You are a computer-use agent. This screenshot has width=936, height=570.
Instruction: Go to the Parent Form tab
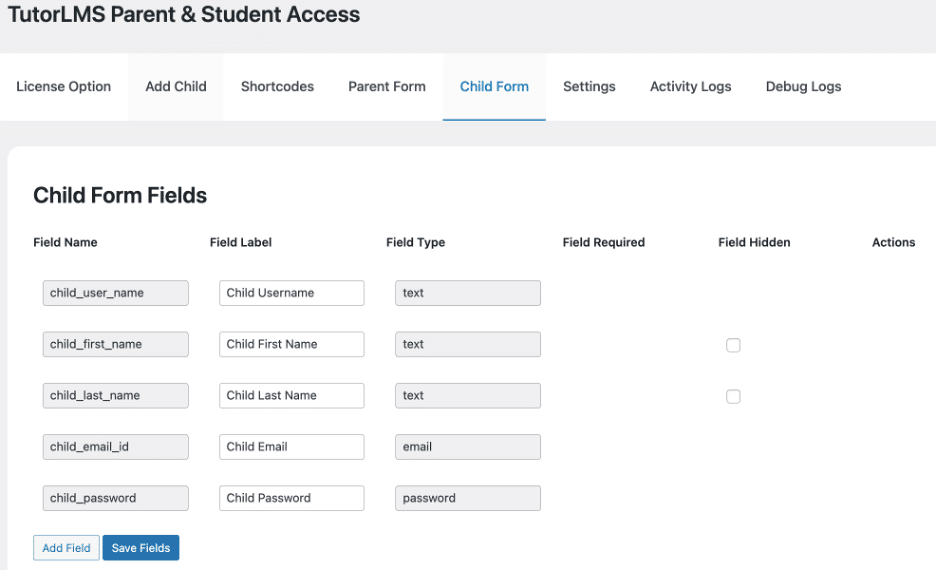(387, 87)
